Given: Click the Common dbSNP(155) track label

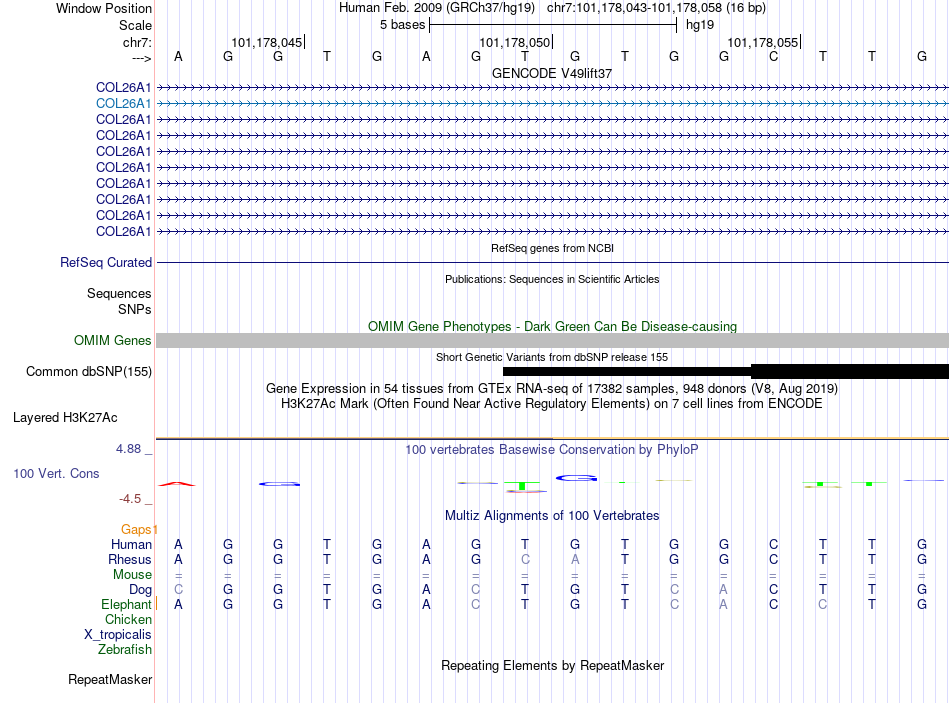Looking at the screenshot, I should pyautogui.click(x=88, y=371).
